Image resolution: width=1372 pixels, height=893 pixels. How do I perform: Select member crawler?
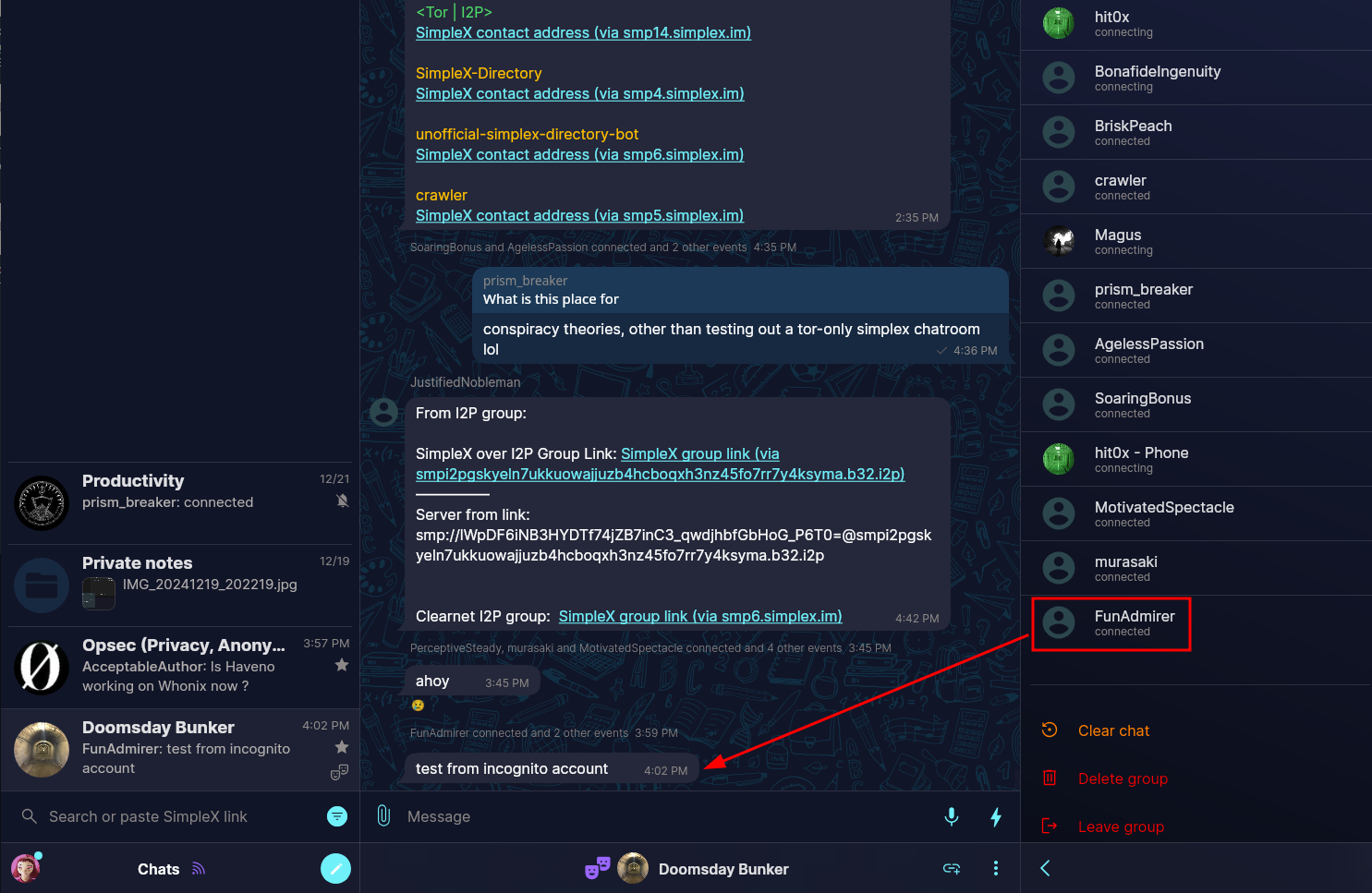tap(1196, 187)
